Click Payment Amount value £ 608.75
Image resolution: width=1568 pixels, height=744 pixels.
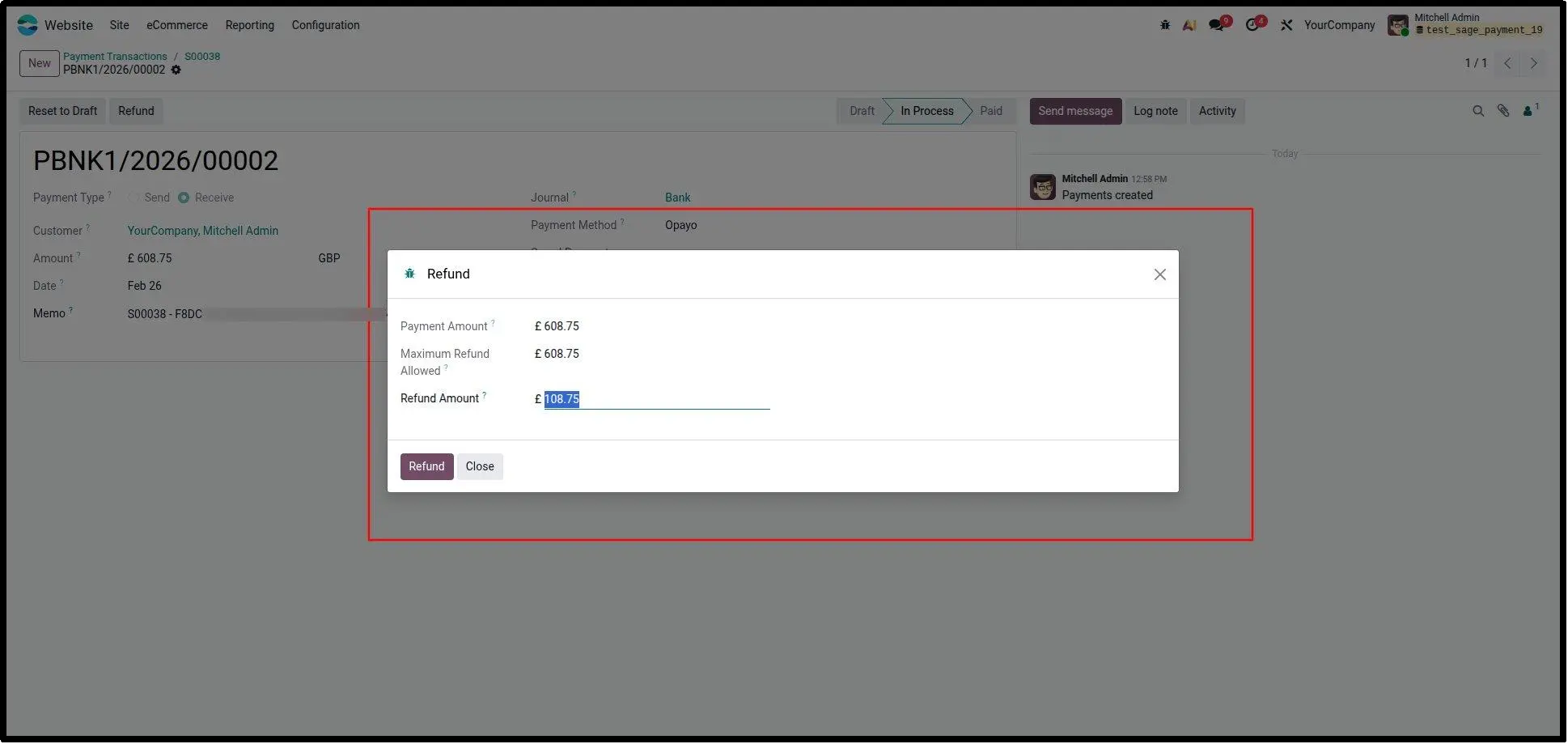coord(557,326)
